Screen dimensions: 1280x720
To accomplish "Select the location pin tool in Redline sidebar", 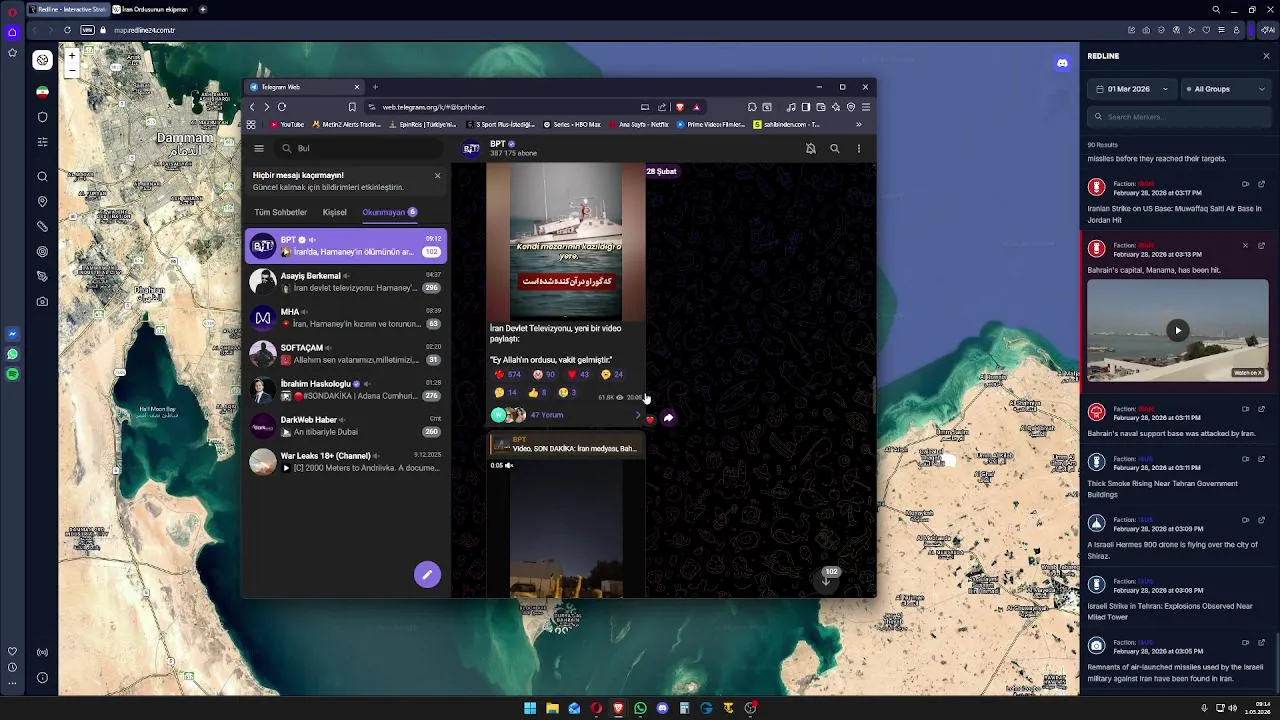I will point(42,202).
